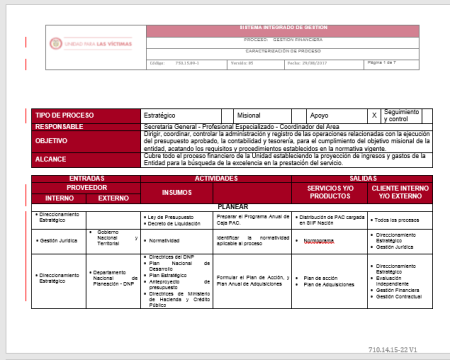Select the EXTERNO sub-header under PROVEEDOR
450x360 pixels.
(x=113, y=198)
